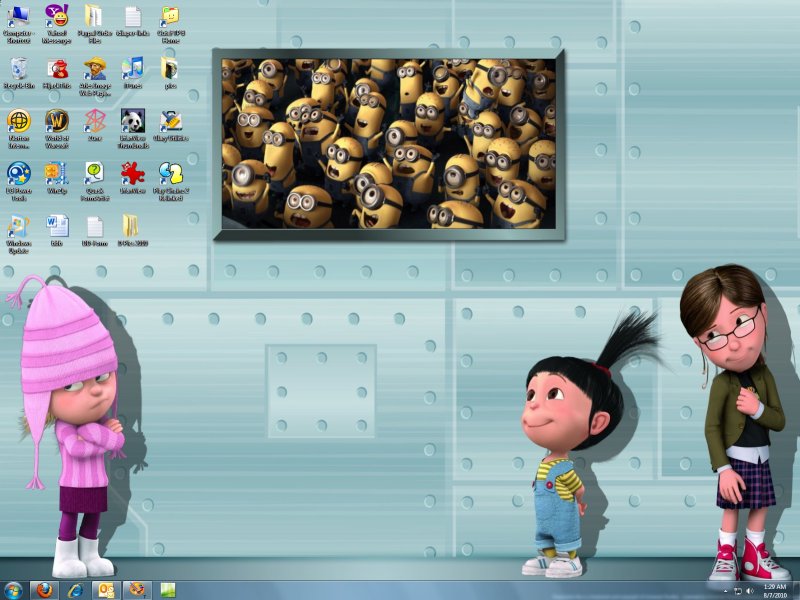
Task: Select the Word document on desktop
Action: click(57, 231)
